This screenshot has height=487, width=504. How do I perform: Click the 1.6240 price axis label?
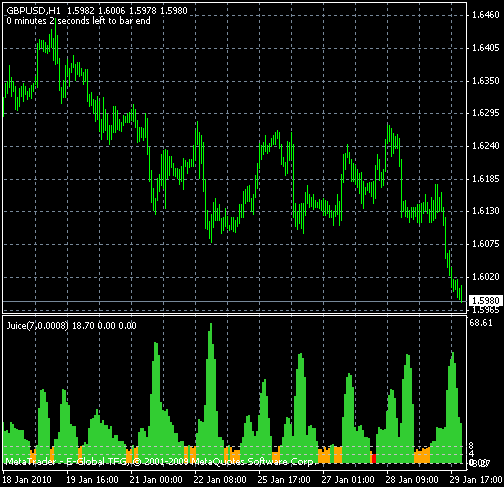click(x=486, y=146)
